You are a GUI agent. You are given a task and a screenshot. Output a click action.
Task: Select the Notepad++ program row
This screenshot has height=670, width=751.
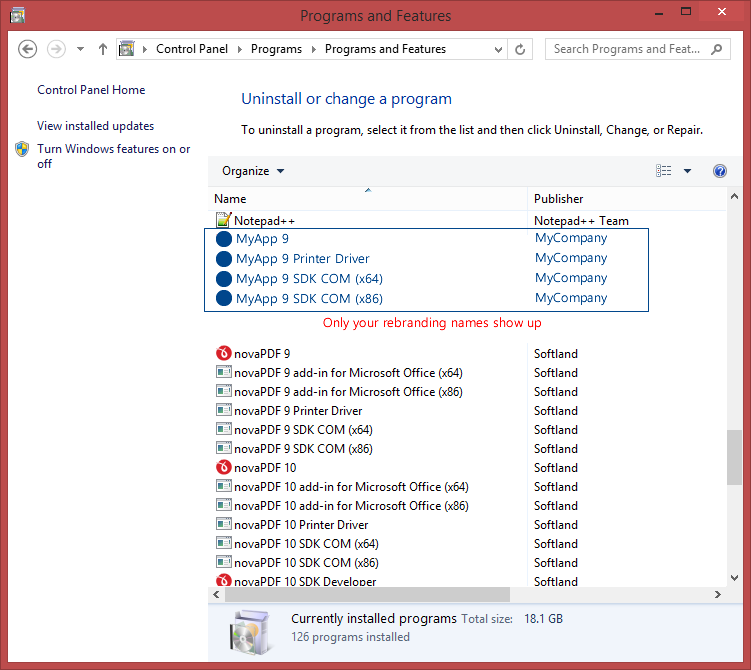point(467,220)
